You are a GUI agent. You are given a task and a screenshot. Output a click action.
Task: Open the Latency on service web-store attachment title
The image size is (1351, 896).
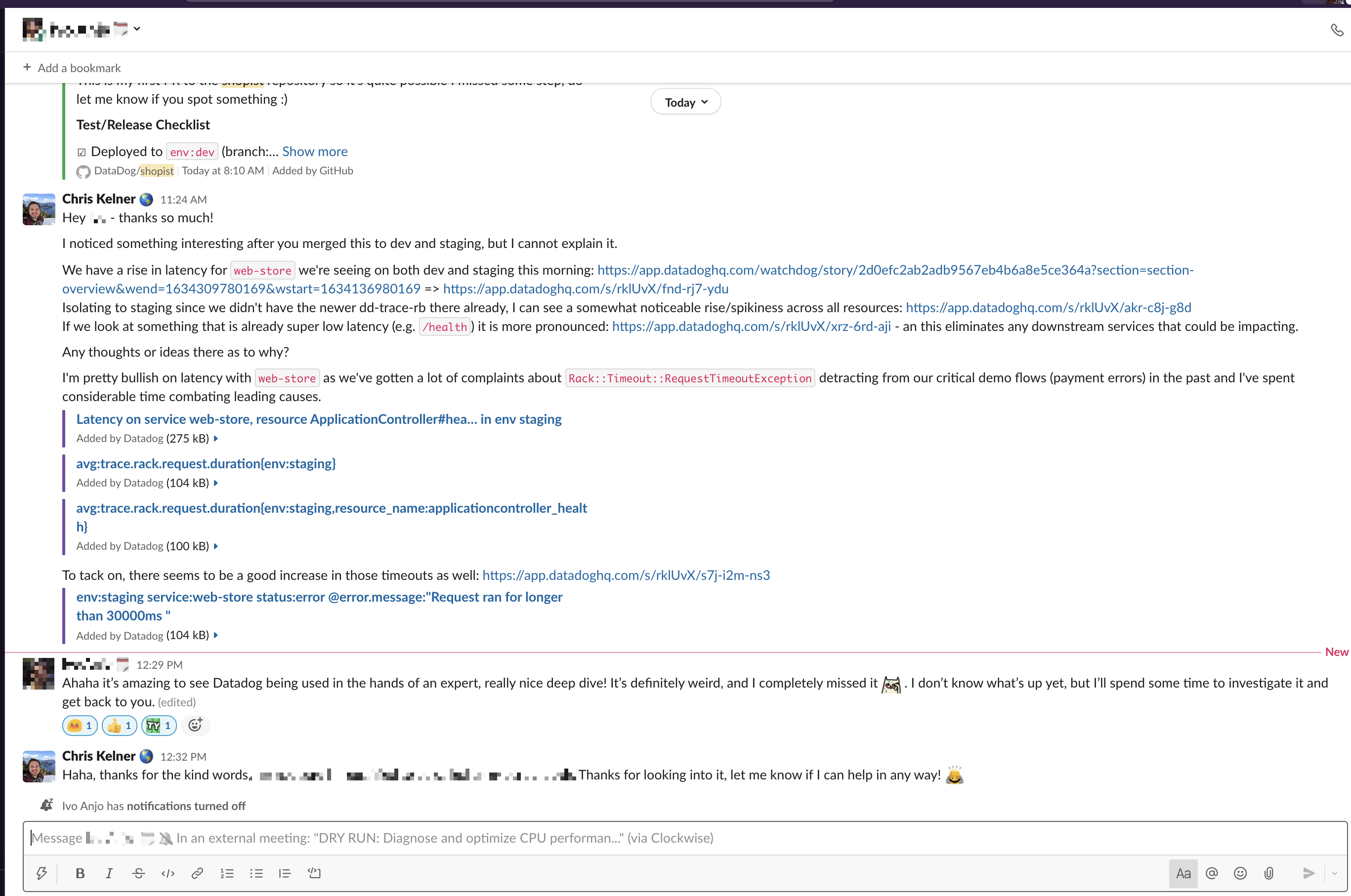pyautogui.click(x=319, y=419)
